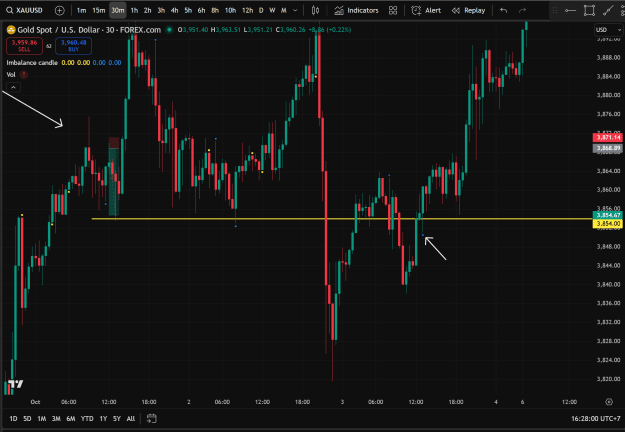
Task: Click the SELL 3,959.86 button
Action: pos(24,46)
